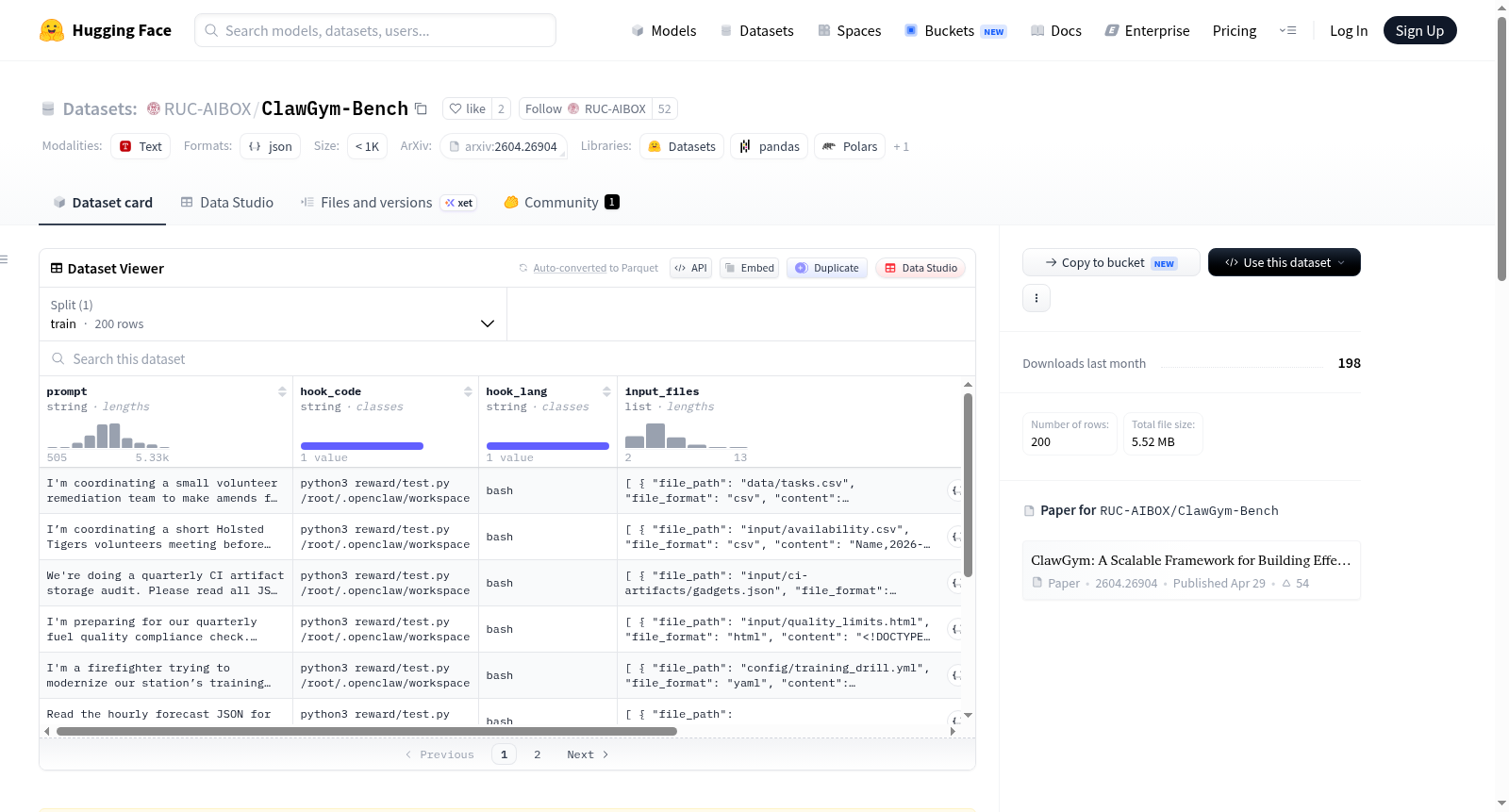Image resolution: width=1509 pixels, height=812 pixels.
Task: Open the left sidebar hamburger icon
Action: 4,259
